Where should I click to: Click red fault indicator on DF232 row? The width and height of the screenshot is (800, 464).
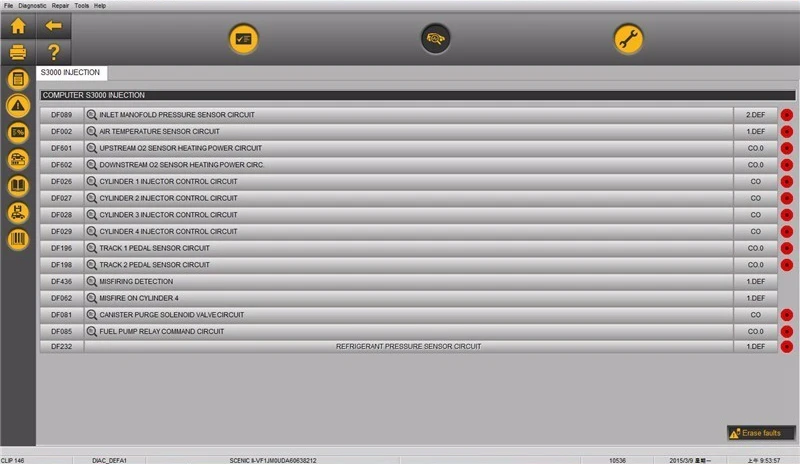(x=787, y=347)
